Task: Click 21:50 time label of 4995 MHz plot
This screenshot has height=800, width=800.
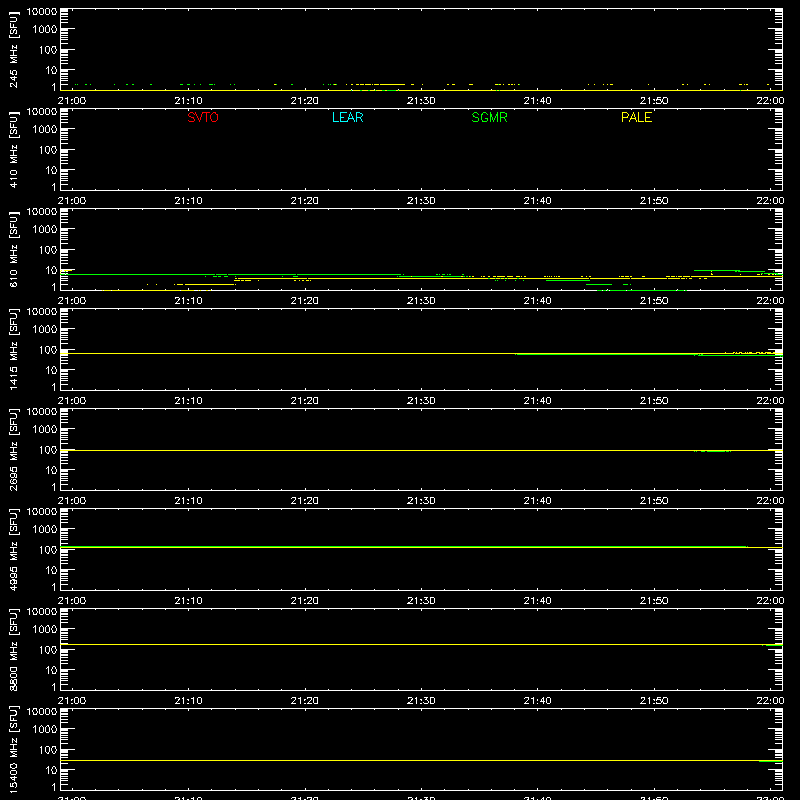Action: (x=654, y=601)
